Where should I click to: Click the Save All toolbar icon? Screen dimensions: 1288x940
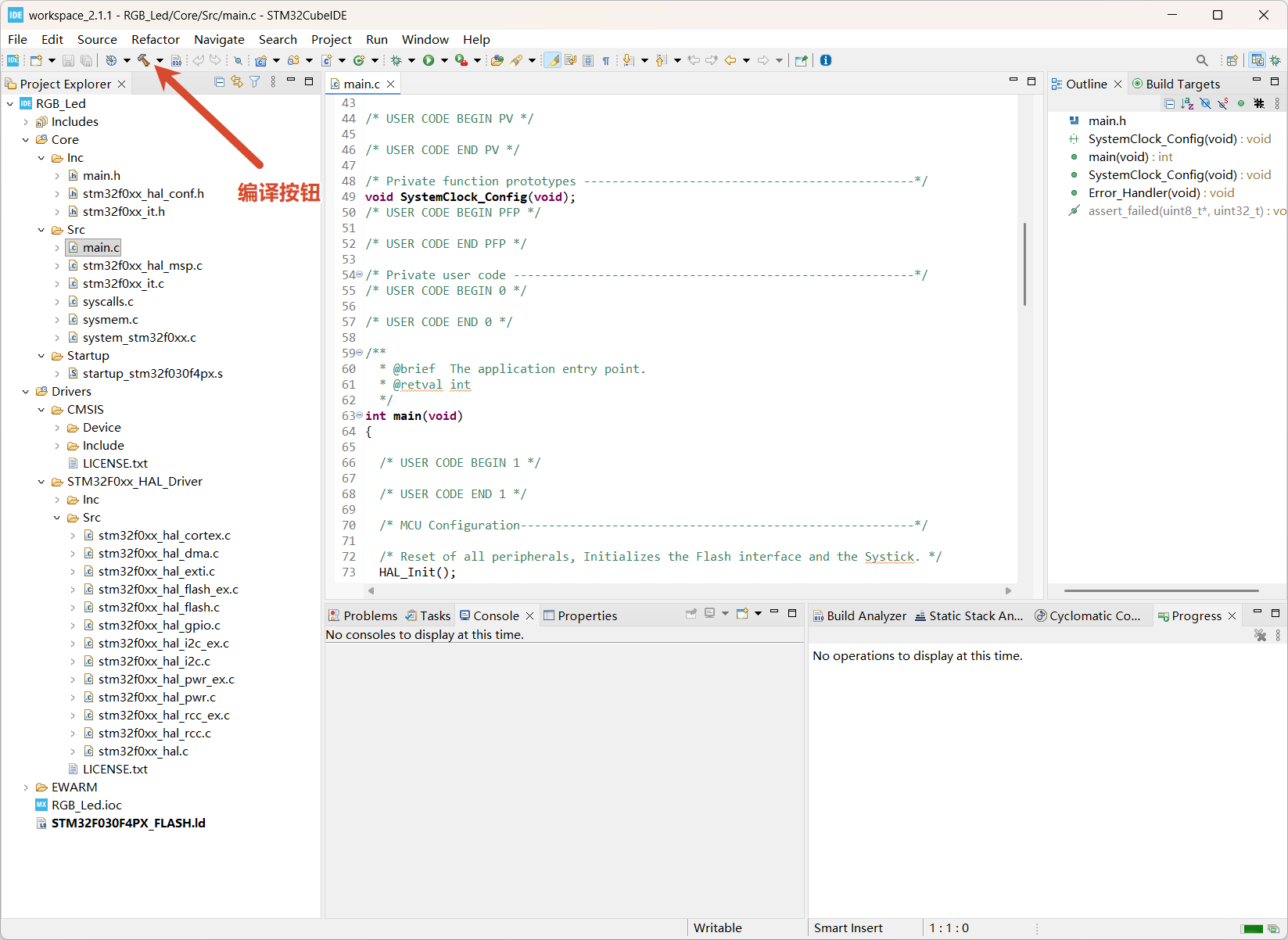(x=86, y=60)
